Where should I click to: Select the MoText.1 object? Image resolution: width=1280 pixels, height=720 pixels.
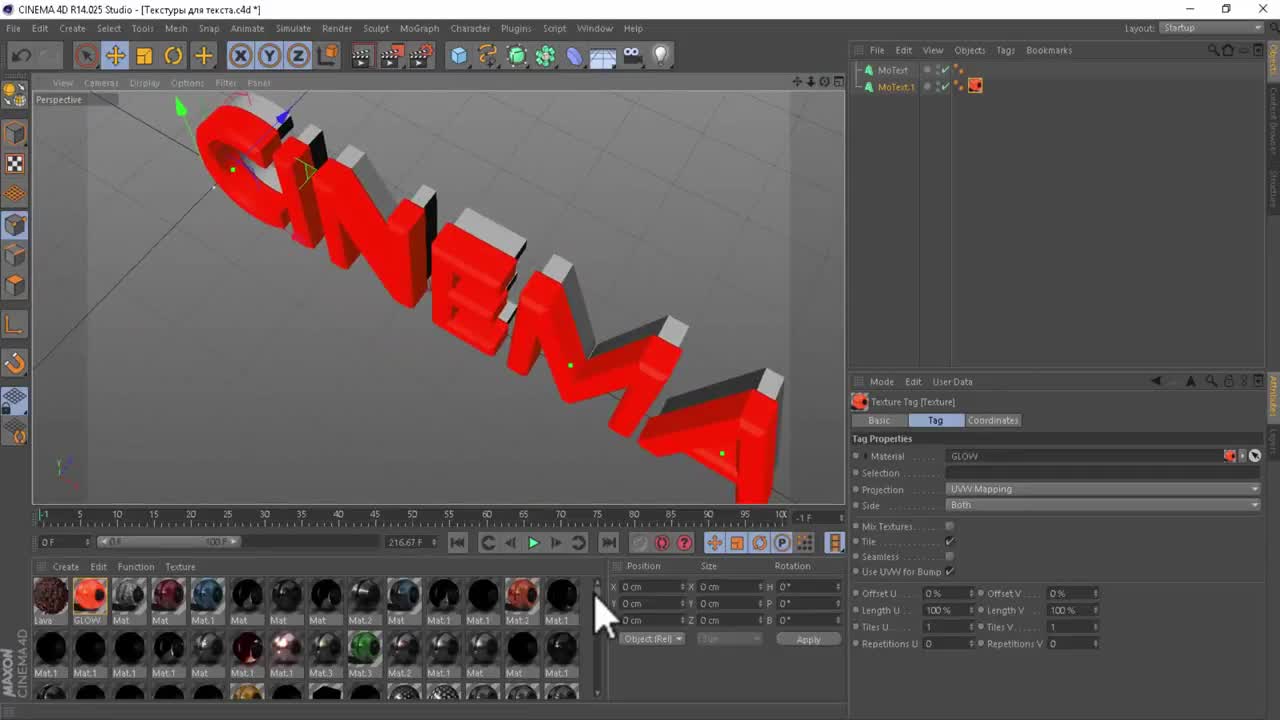pyautogui.click(x=896, y=87)
